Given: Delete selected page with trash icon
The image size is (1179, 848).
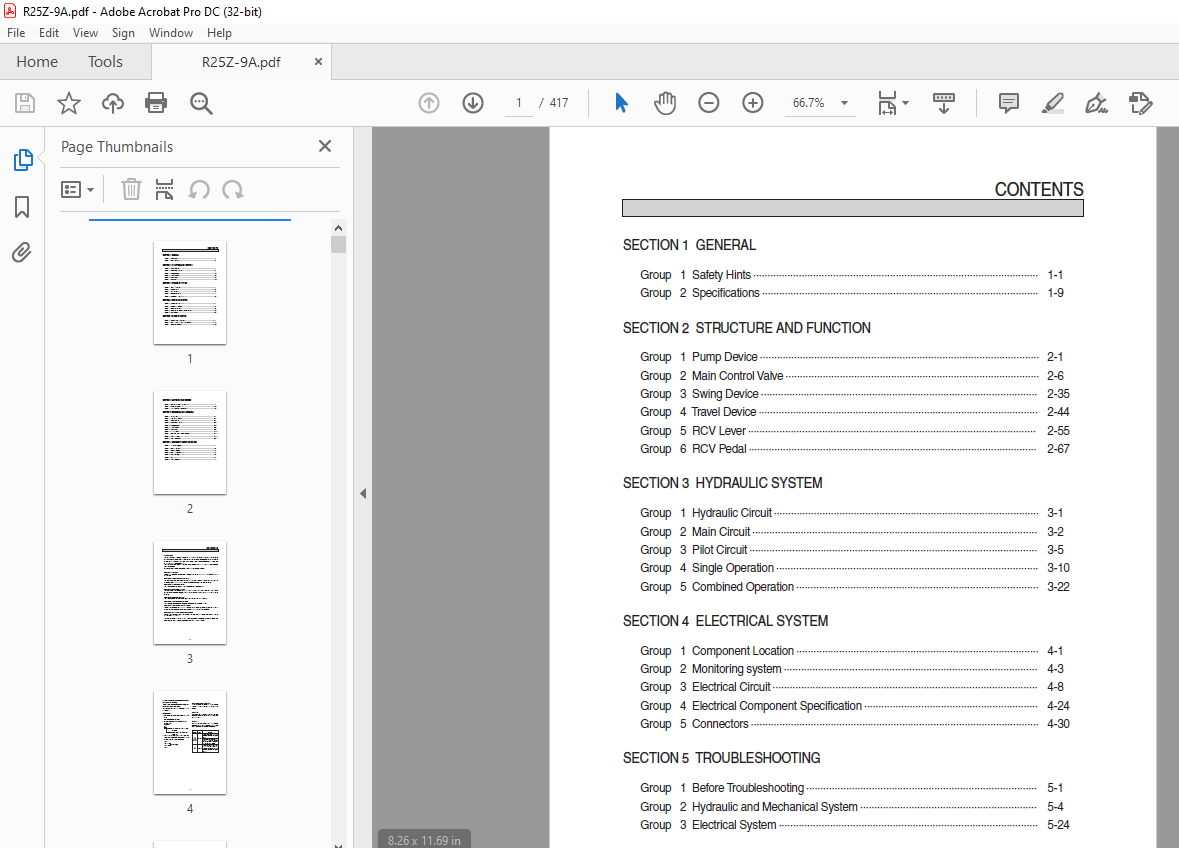Looking at the screenshot, I should point(132,189).
